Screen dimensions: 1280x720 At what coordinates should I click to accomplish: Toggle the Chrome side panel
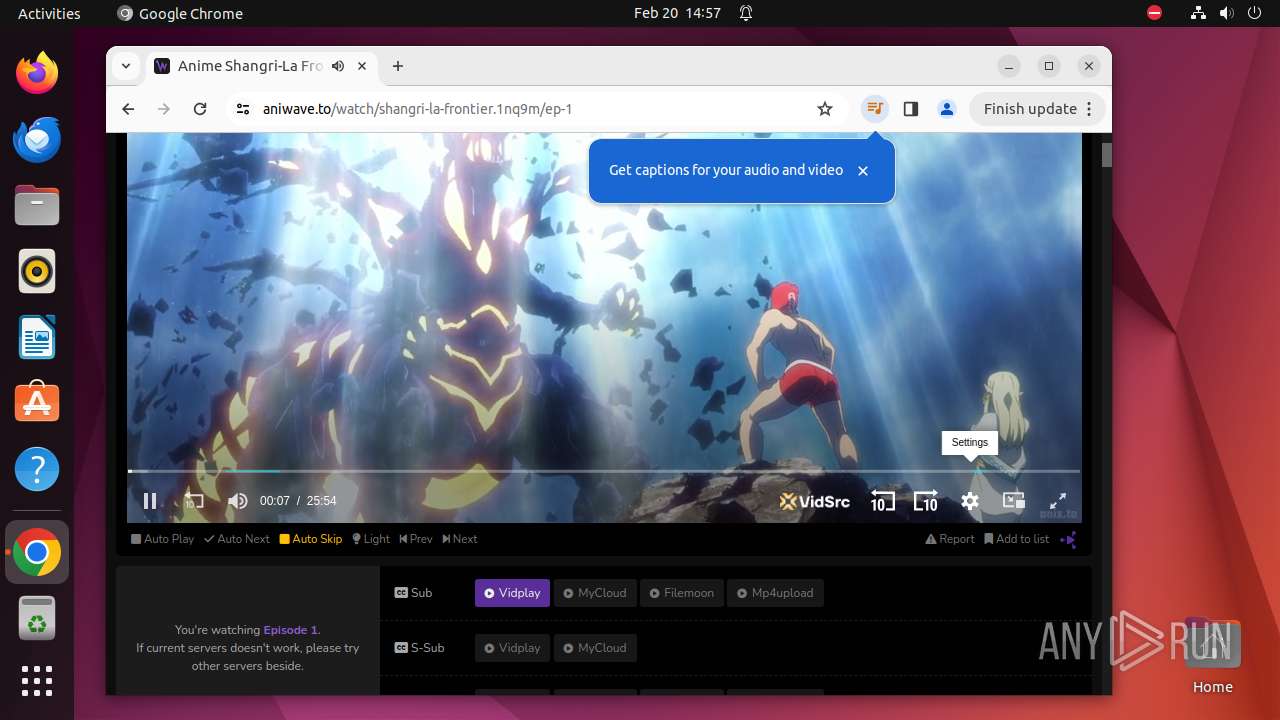911,109
